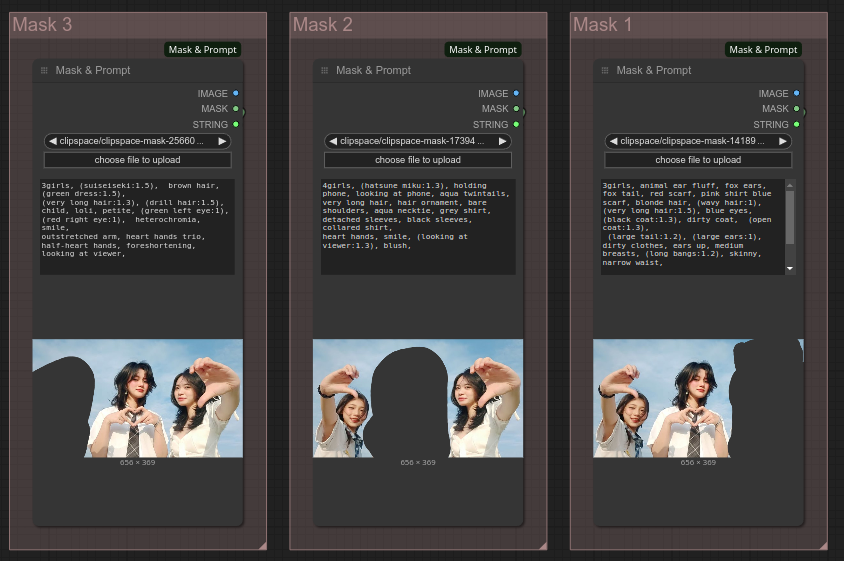Click the resize corner of Mask 1 group
The image size is (844, 561).
824,546
